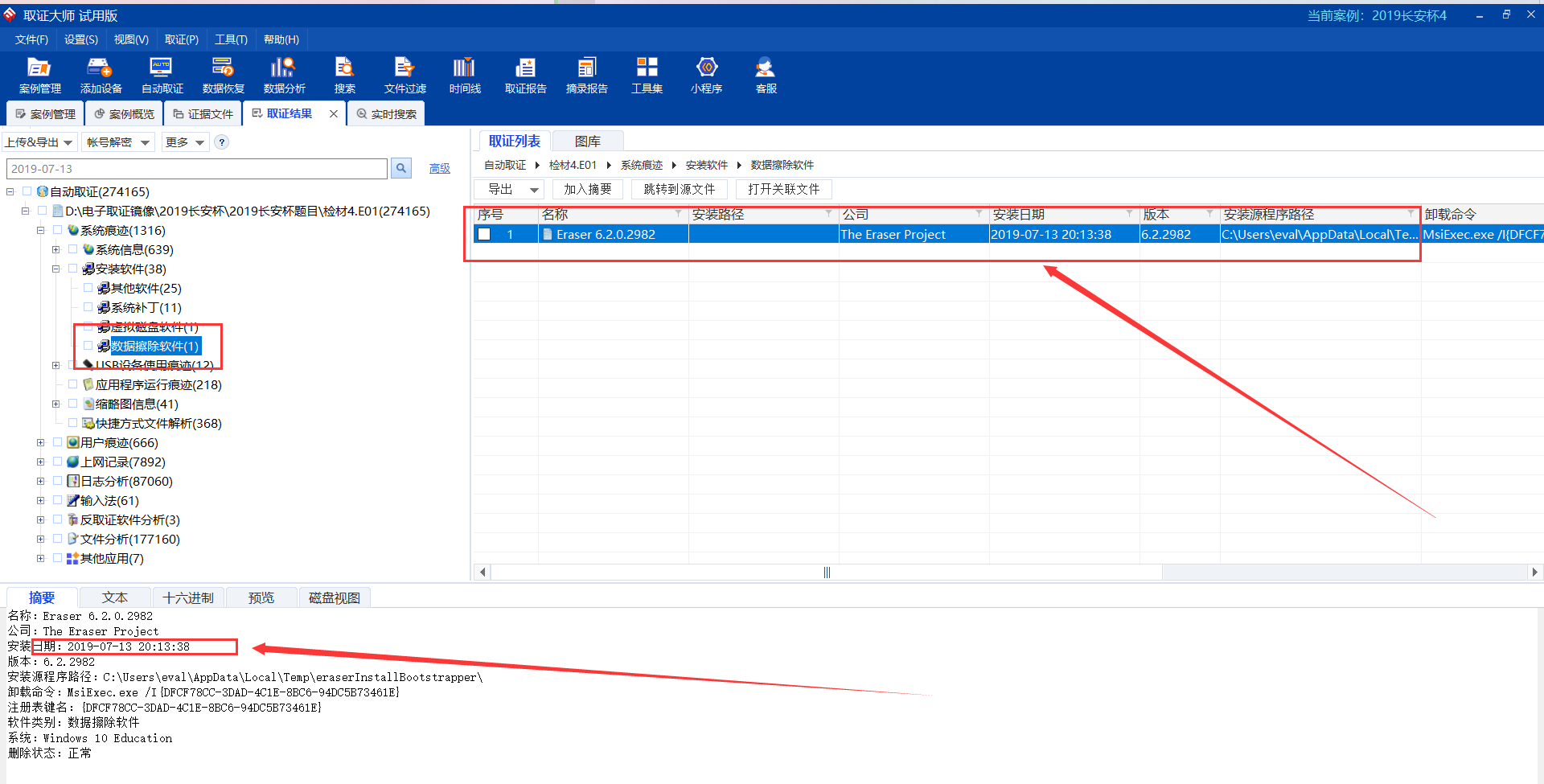1544x784 pixels.
Task: Click the 公司 column filter icon
Action: point(979,213)
